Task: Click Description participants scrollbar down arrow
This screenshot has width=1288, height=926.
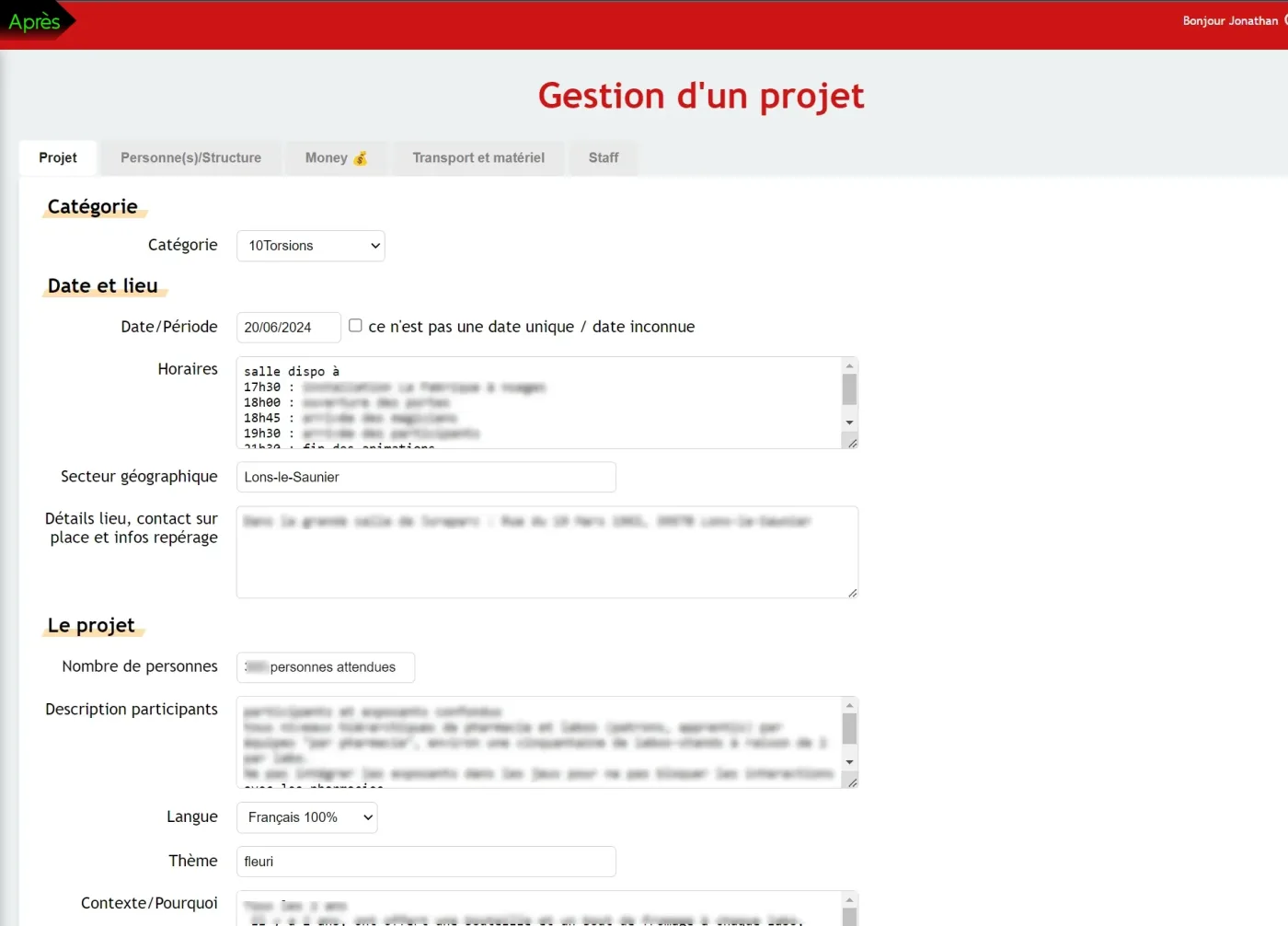Action: (x=850, y=762)
